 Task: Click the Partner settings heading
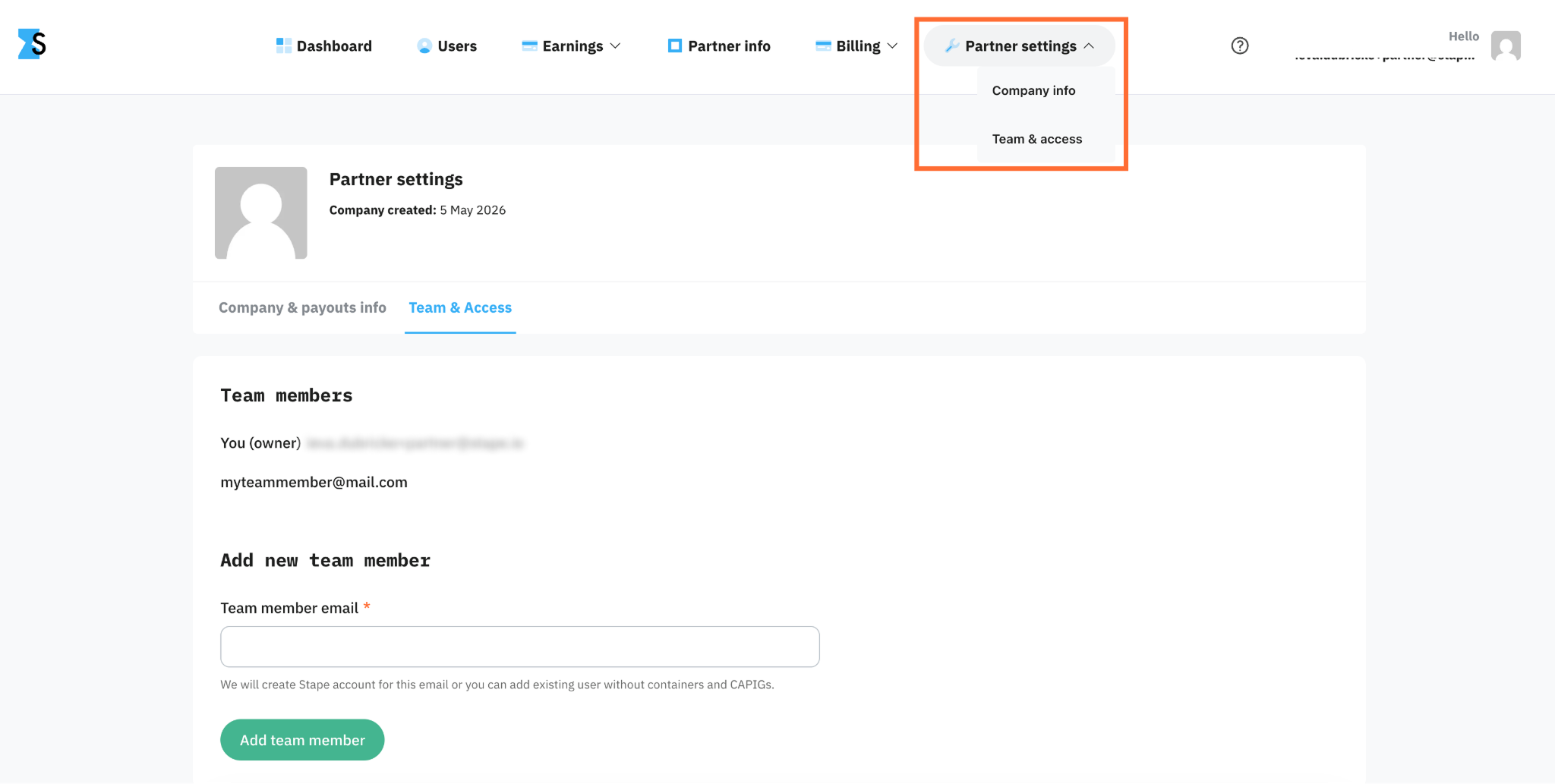(x=396, y=179)
